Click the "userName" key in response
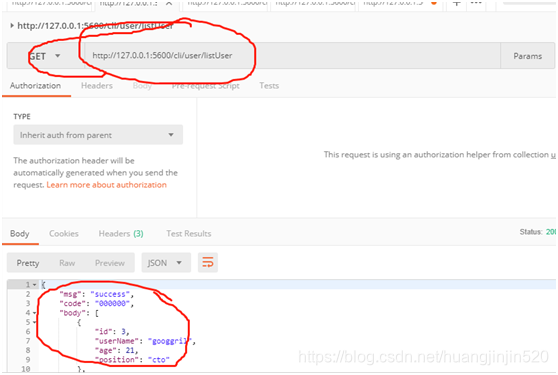Image resolution: width=558 pixels, height=375 pixels. 117,341
